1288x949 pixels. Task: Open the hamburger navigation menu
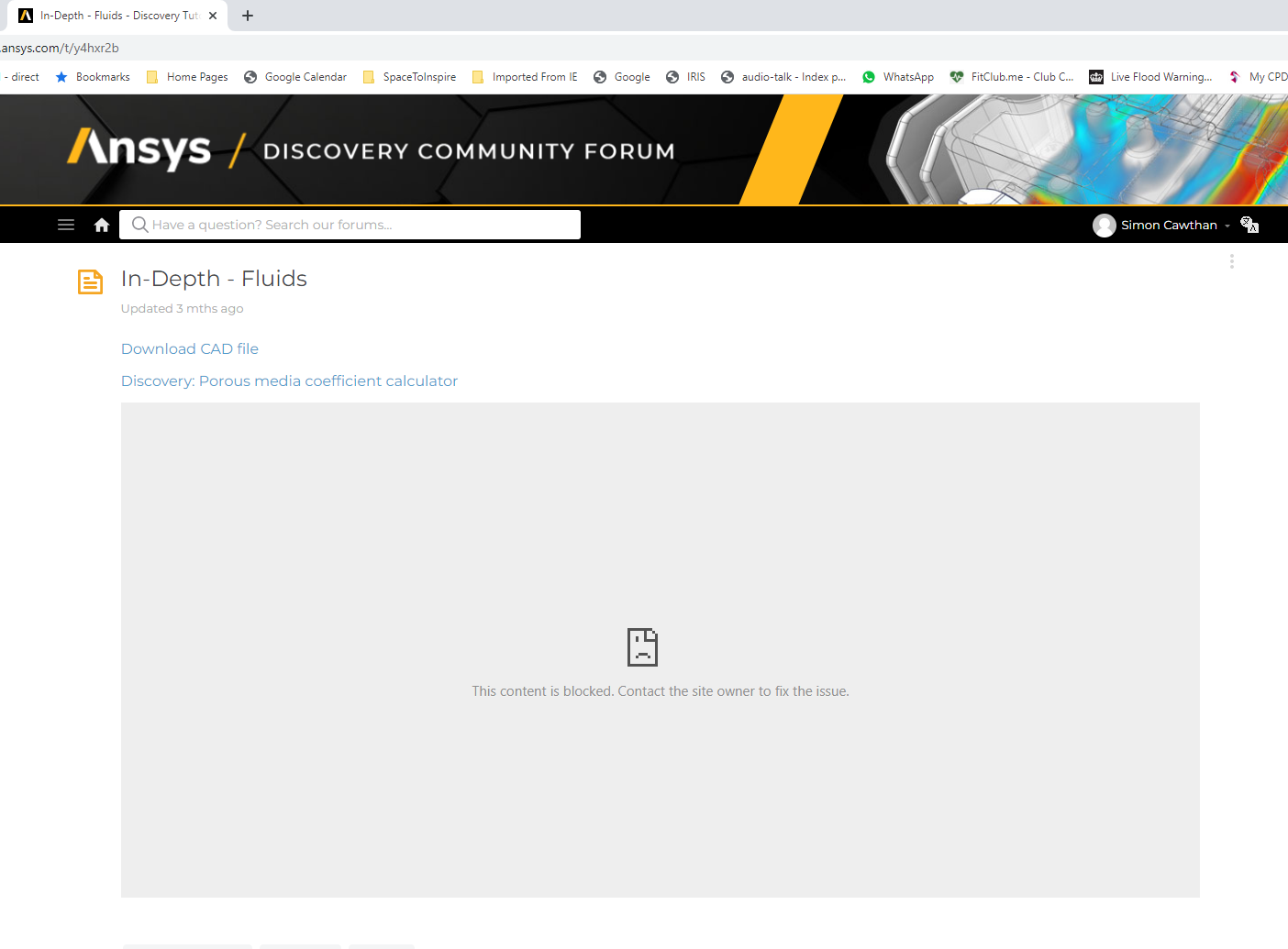[66, 225]
